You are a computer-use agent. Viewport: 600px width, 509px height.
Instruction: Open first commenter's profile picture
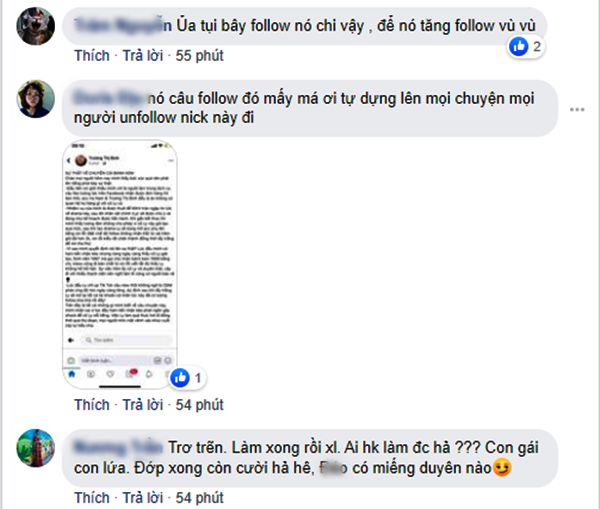click(x=35, y=26)
